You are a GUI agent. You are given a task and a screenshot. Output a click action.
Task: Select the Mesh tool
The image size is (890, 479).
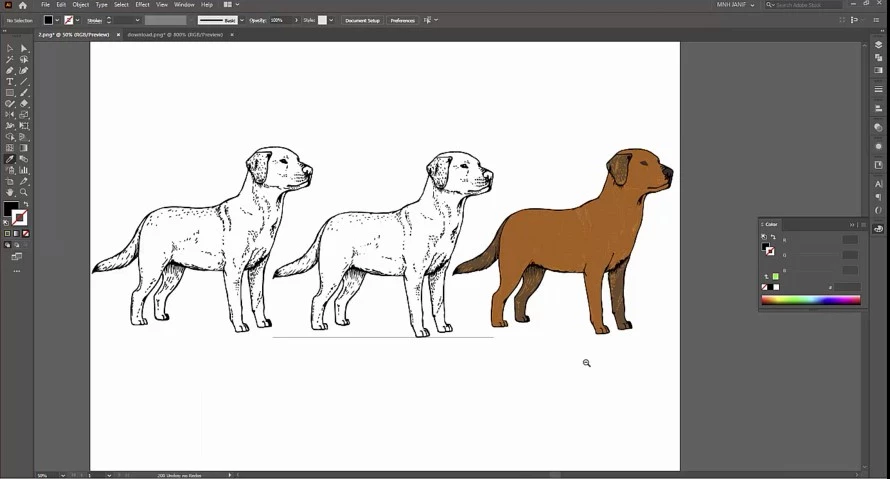click(x=10, y=148)
